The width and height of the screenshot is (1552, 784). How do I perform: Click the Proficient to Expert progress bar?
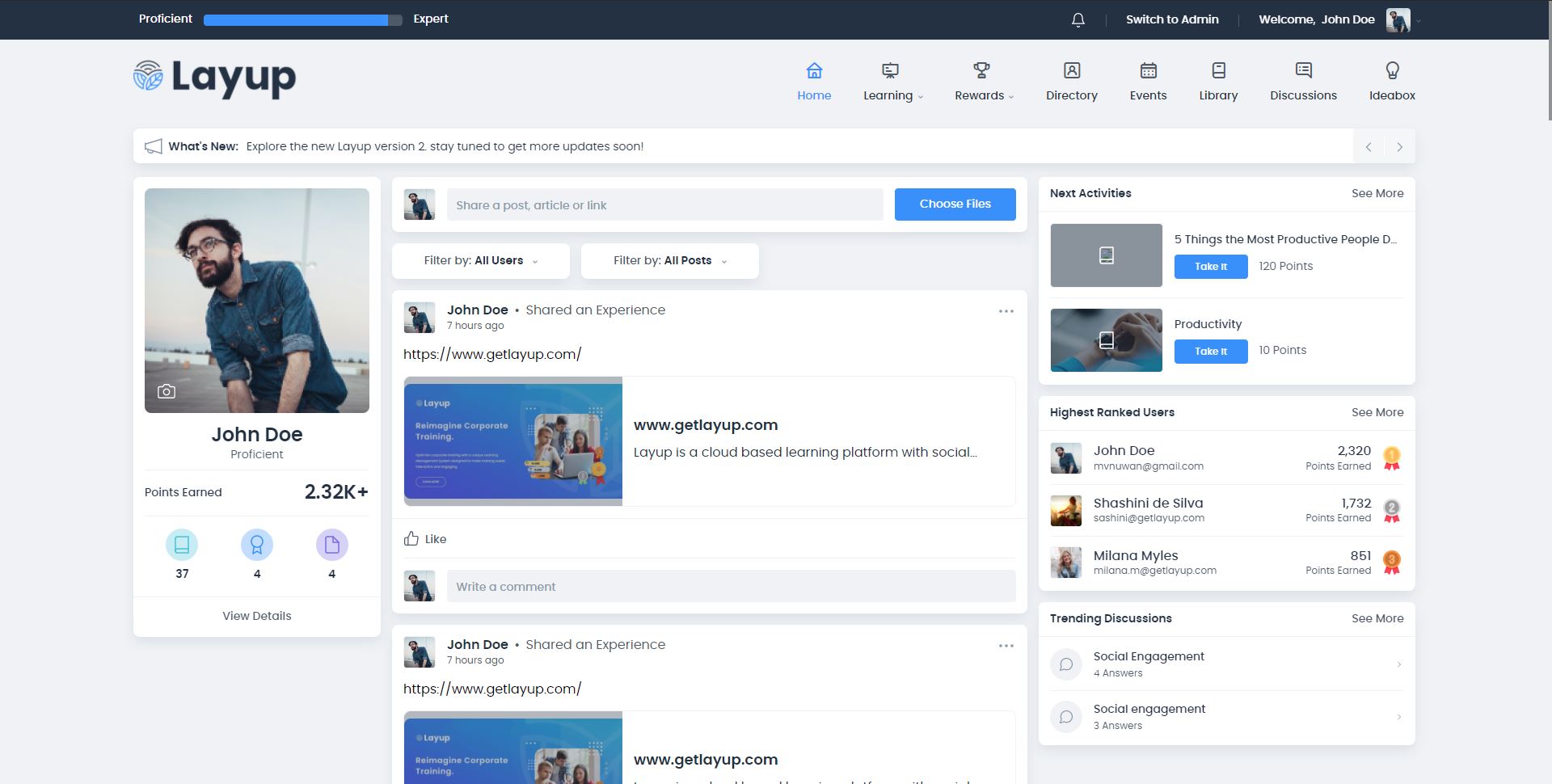pos(302,20)
